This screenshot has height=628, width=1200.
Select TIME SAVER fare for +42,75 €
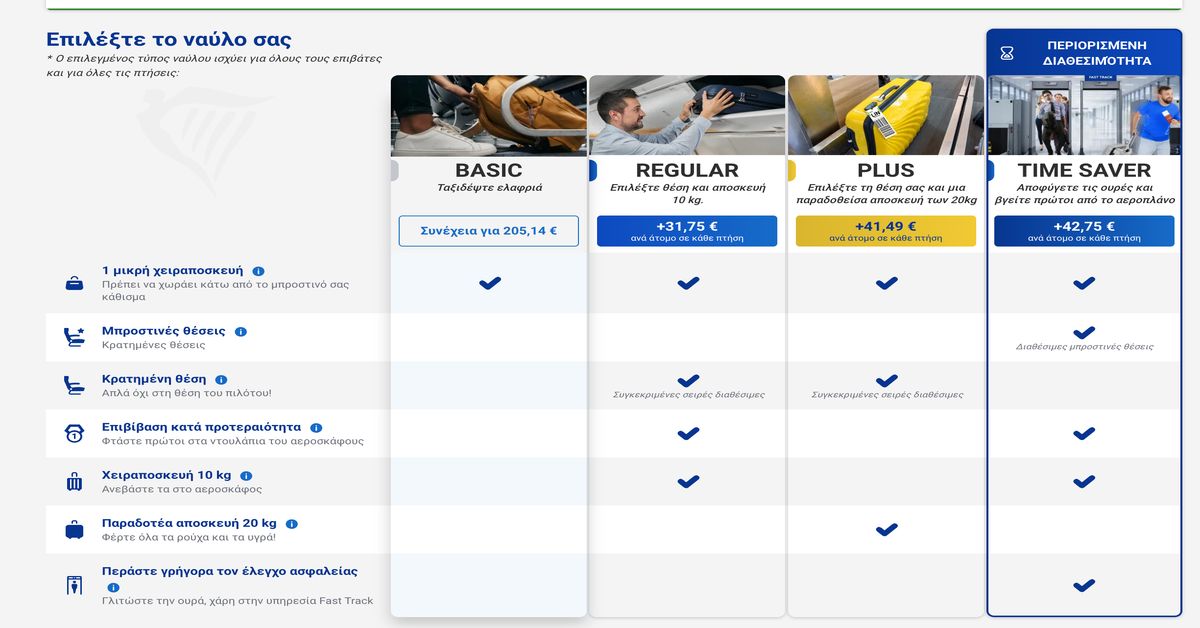[x=1083, y=231]
